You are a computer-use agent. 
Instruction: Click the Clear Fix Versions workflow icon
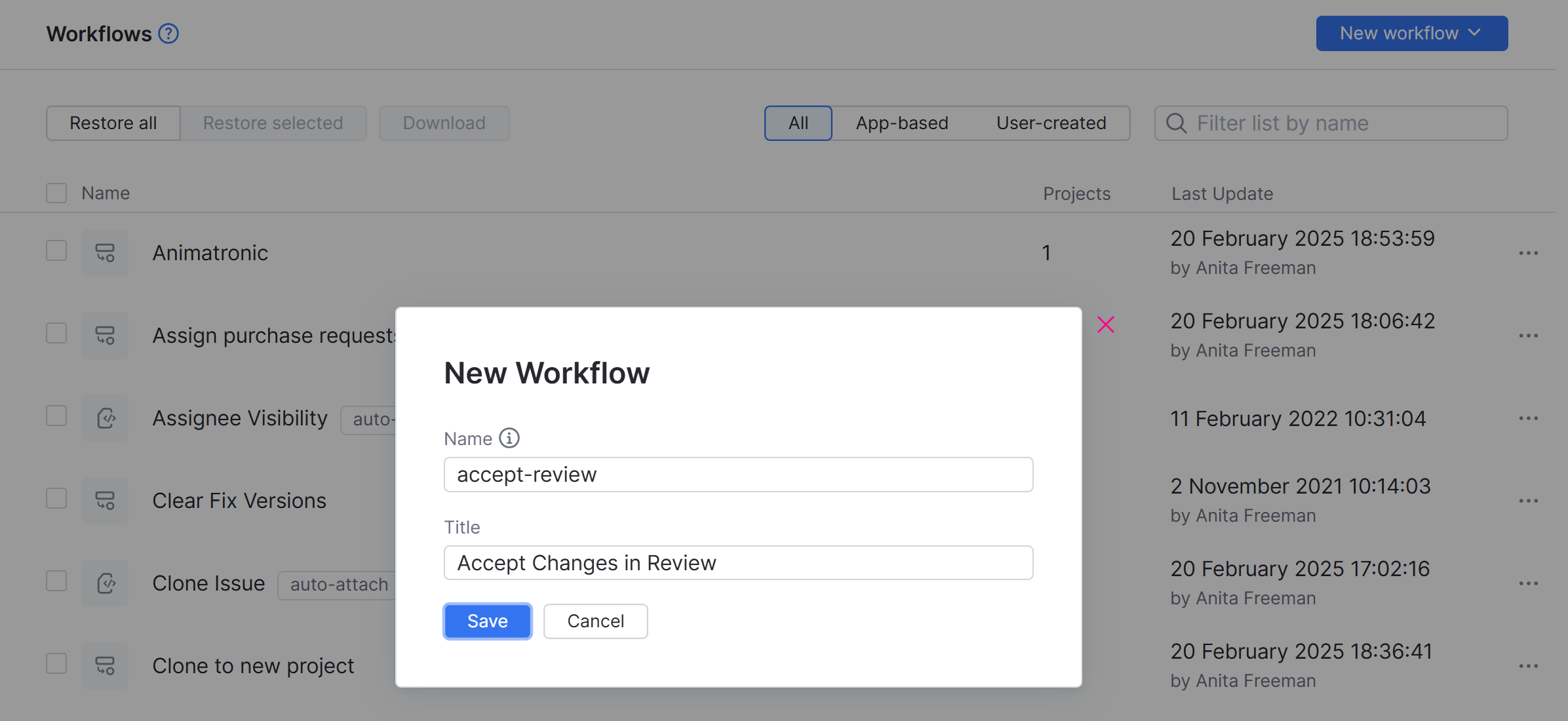pyautogui.click(x=105, y=501)
